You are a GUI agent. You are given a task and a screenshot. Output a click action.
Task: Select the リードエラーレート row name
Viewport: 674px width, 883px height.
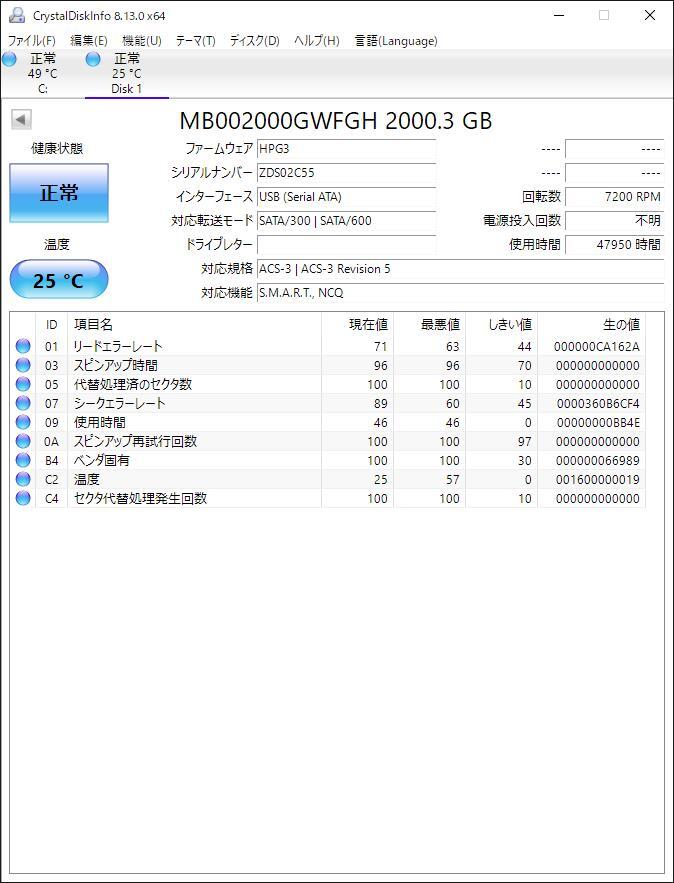pyautogui.click(x=118, y=346)
